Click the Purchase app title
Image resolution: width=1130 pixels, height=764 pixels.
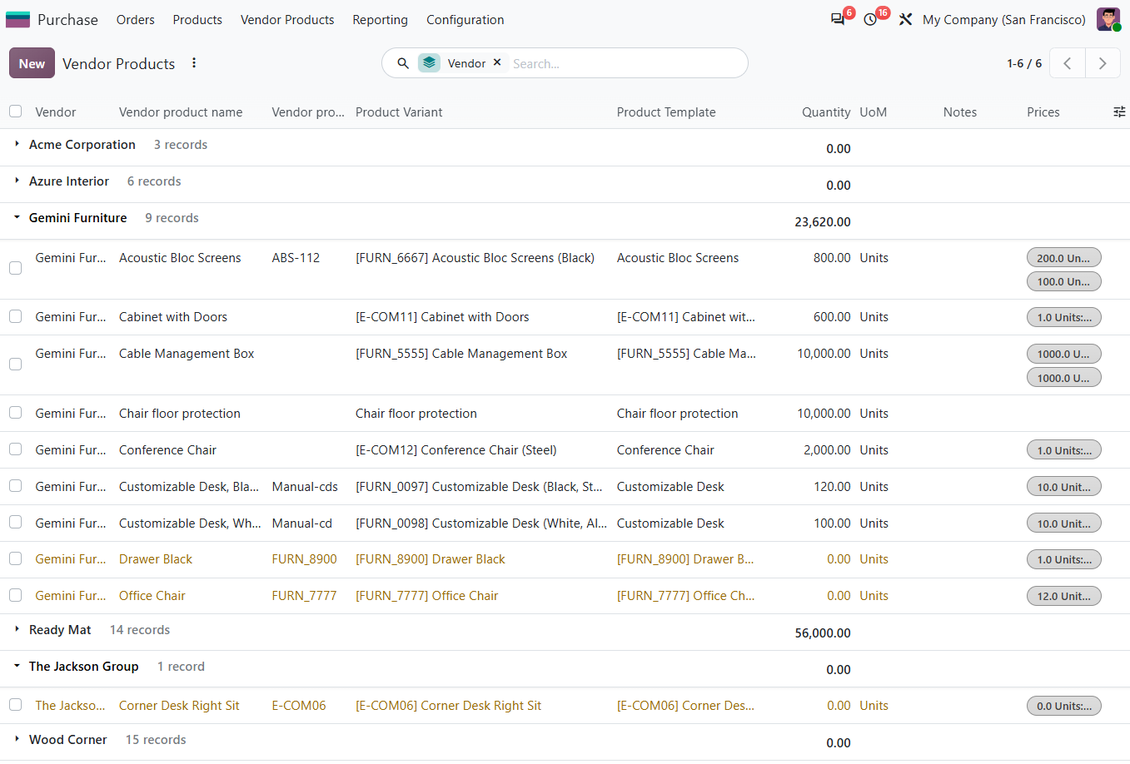(x=68, y=19)
